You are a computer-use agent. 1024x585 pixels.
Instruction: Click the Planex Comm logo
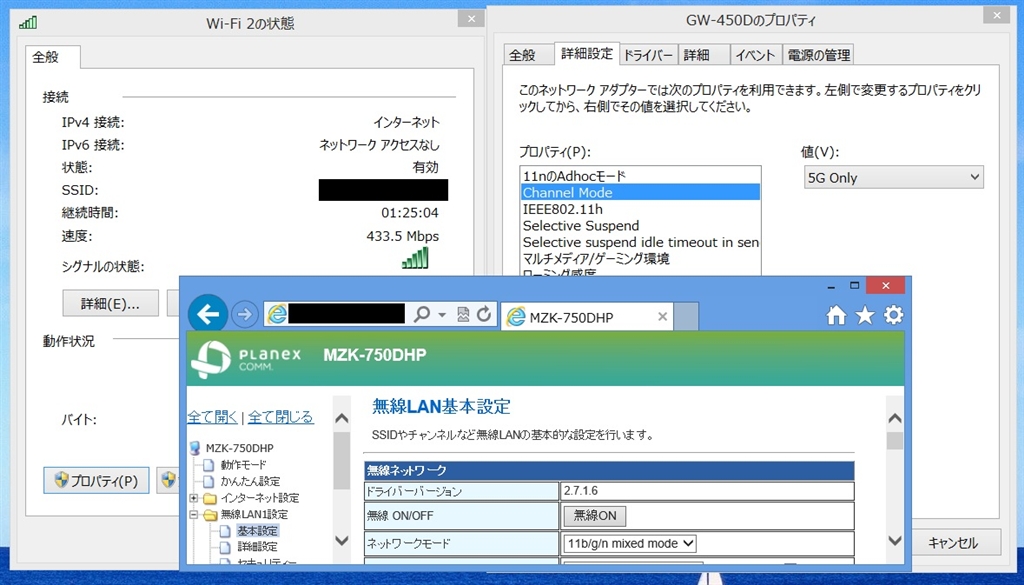tap(247, 359)
